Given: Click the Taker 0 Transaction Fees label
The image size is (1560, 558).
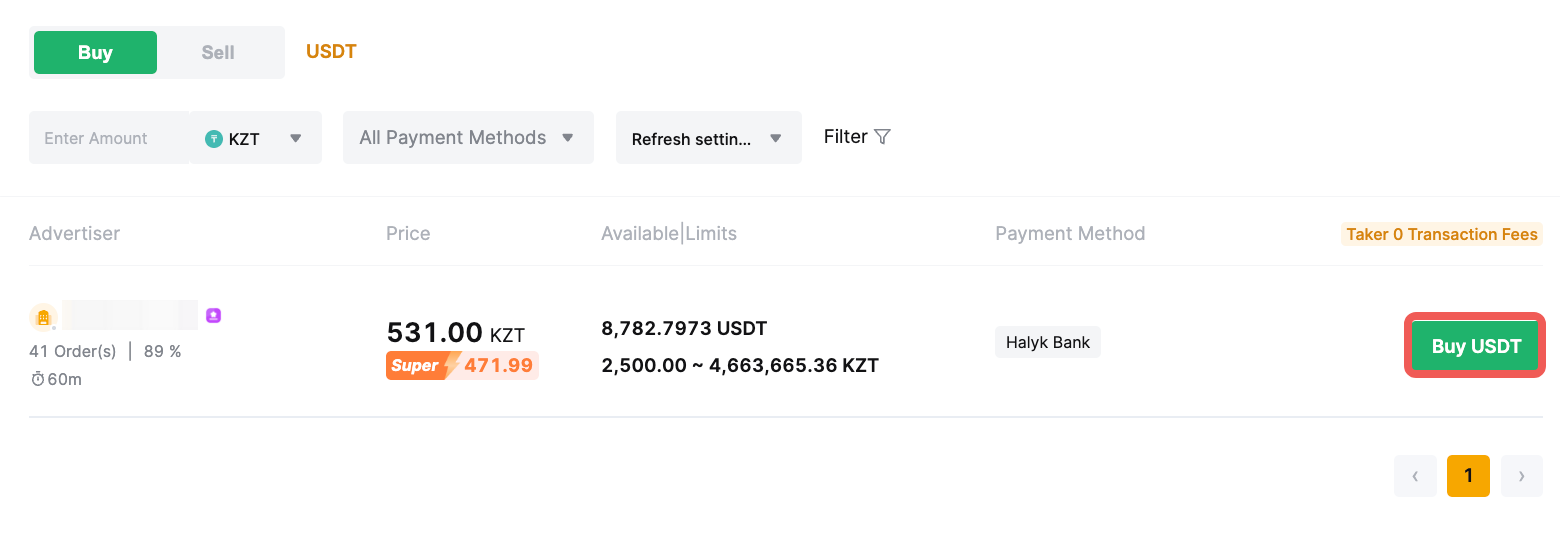Looking at the screenshot, I should (1441, 234).
